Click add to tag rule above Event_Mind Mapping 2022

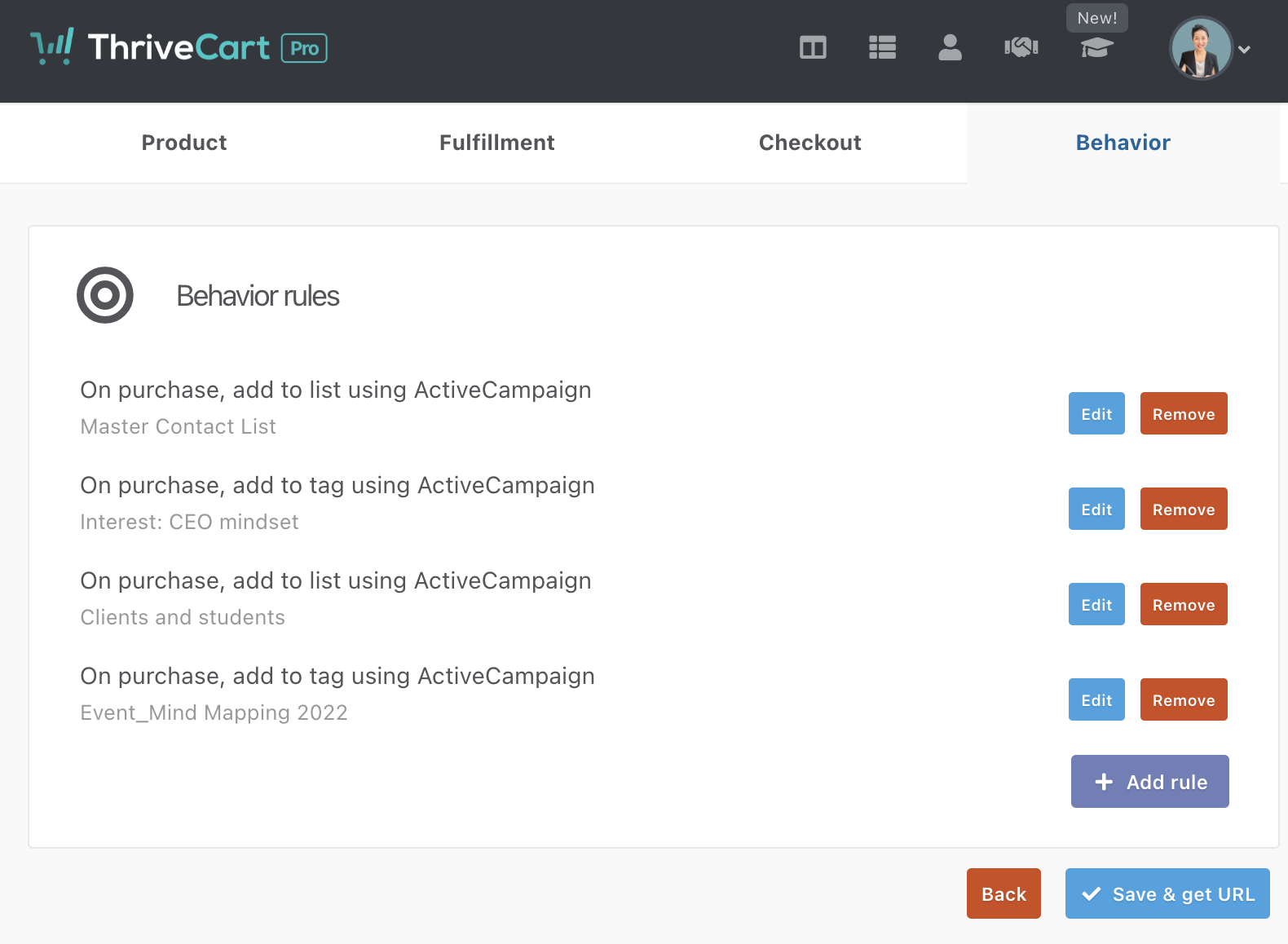click(337, 677)
